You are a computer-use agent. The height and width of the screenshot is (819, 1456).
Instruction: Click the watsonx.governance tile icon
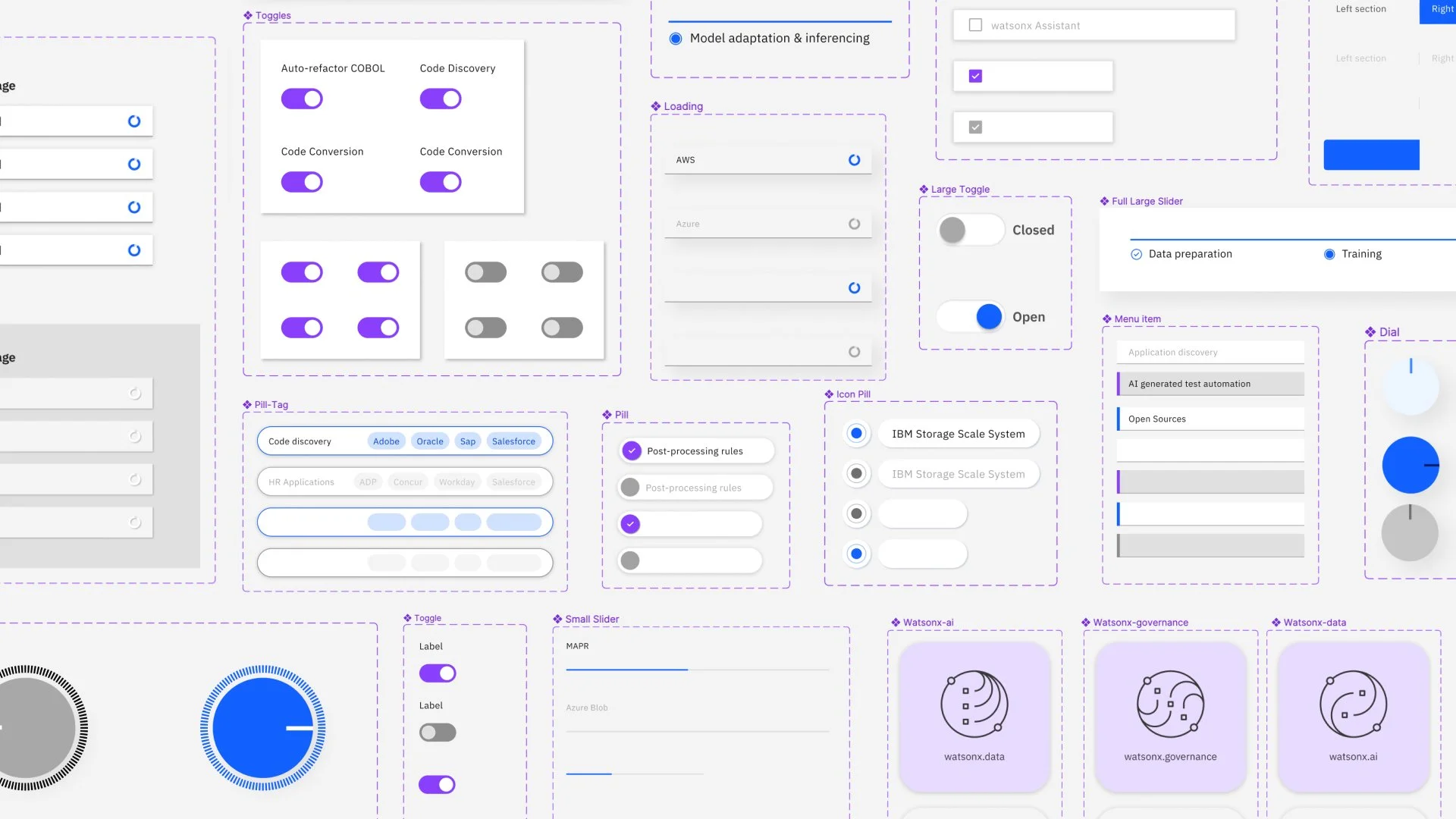click(x=1170, y=704)
